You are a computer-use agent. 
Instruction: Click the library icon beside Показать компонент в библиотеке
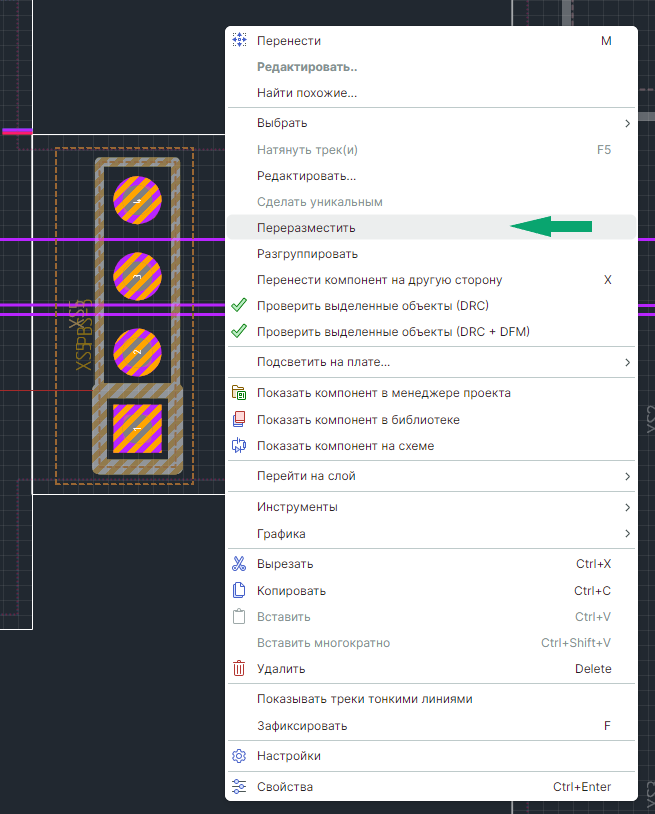[239, 420]
